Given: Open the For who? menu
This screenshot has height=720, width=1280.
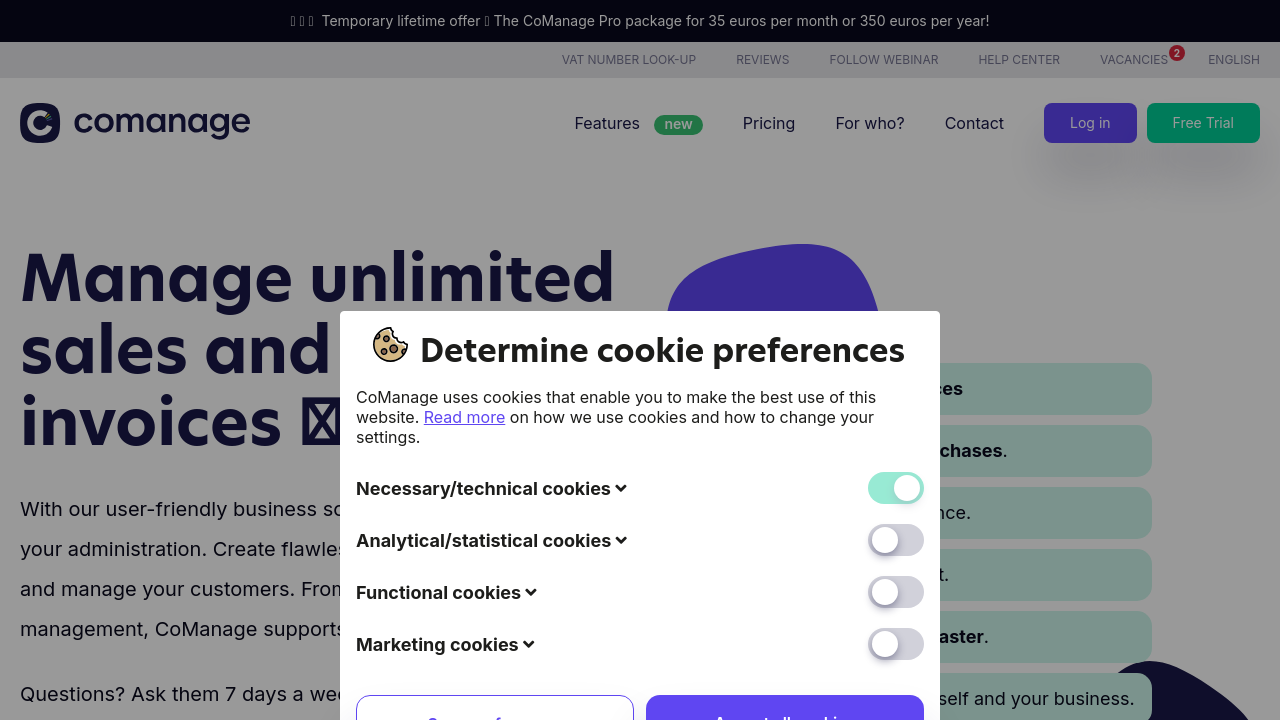Looking at the screenshot, I should (x=870, y=123).
